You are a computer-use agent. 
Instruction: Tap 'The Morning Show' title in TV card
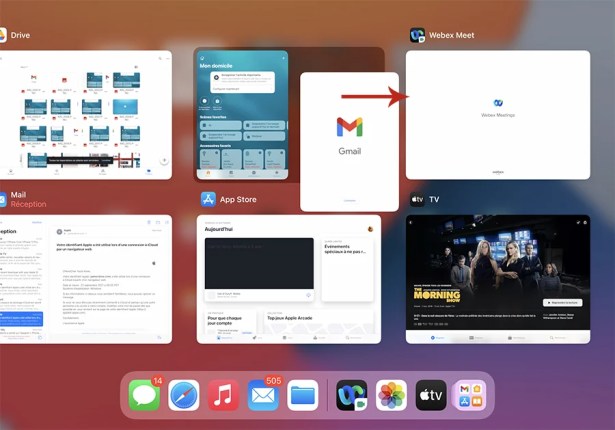pyautogui.click(x=437, y=295)
